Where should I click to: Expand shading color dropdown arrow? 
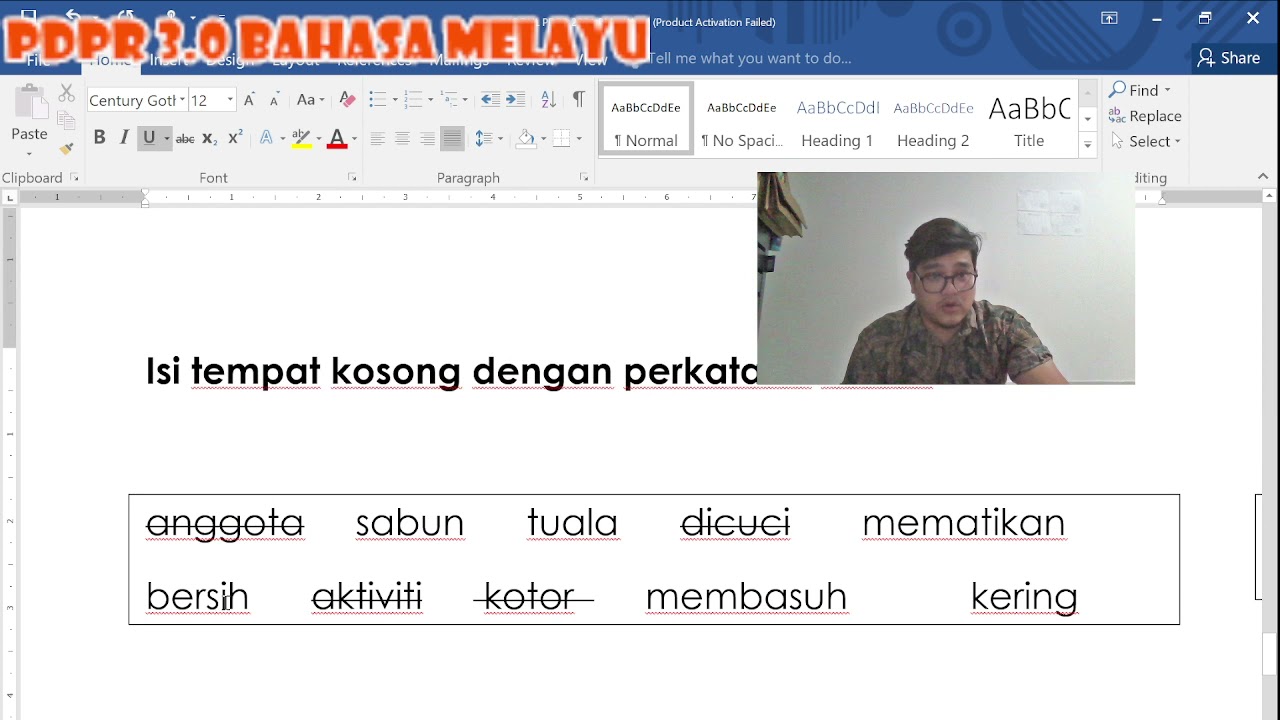(x=543, y=138)
